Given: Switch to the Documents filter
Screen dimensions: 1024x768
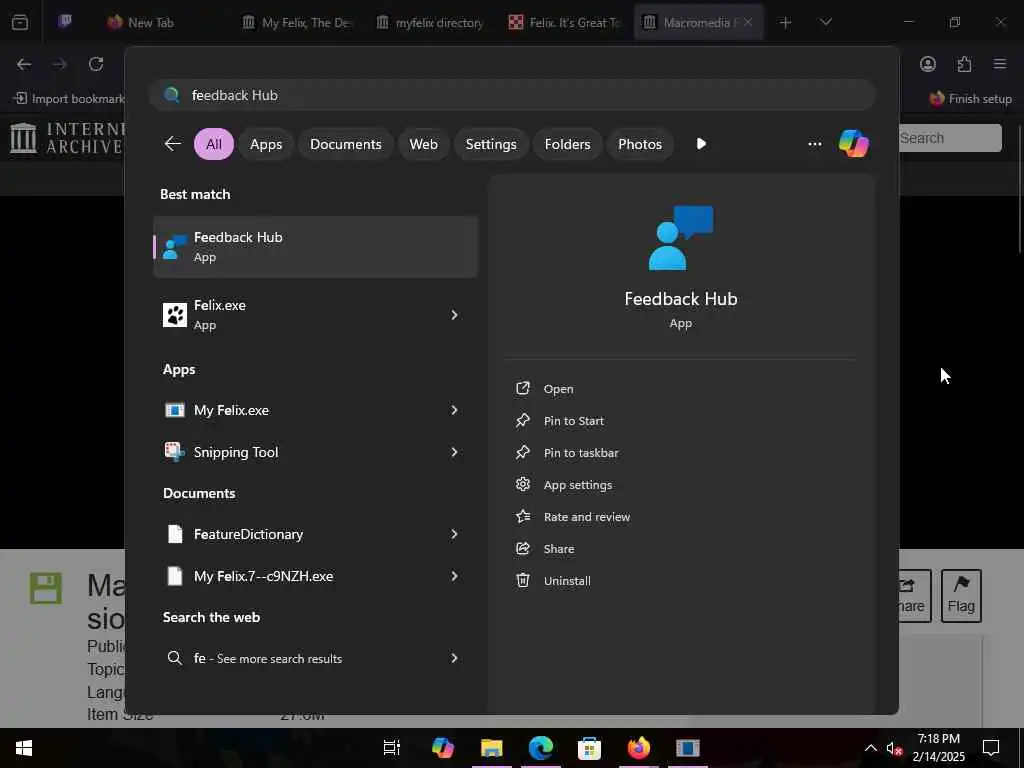Looking at the screenshot, I should [345, 144].
